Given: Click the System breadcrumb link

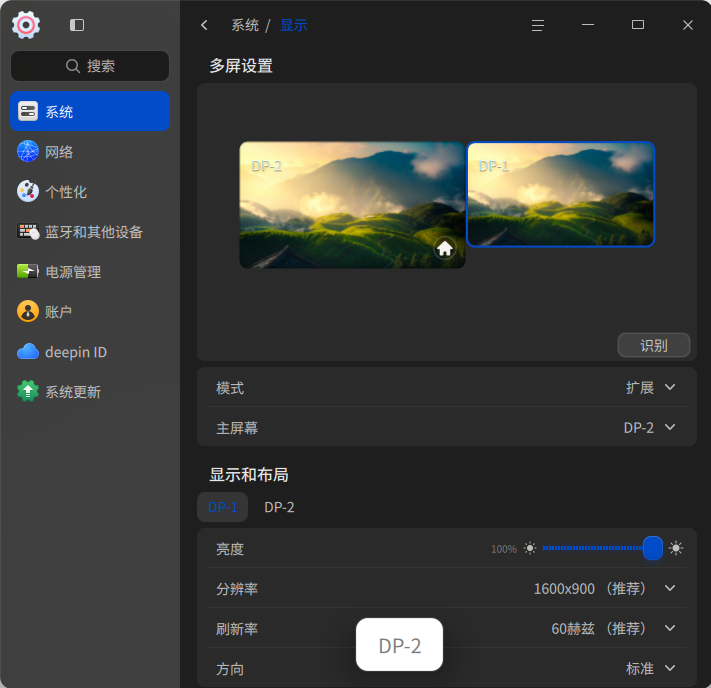Looking at the screenshot, I should coord(245,25).
